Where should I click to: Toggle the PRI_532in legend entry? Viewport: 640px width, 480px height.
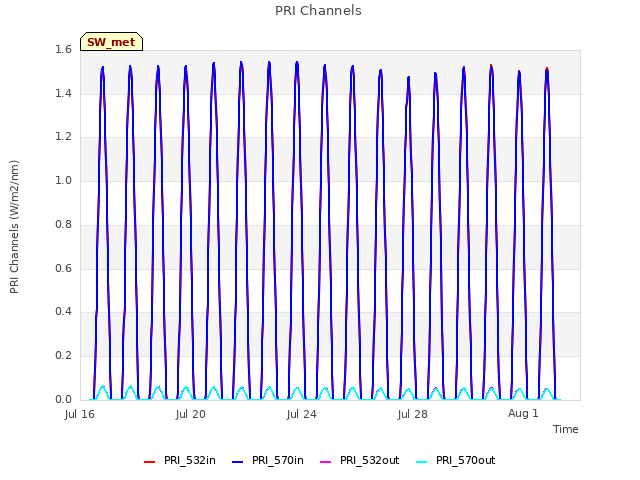(180, 460)
